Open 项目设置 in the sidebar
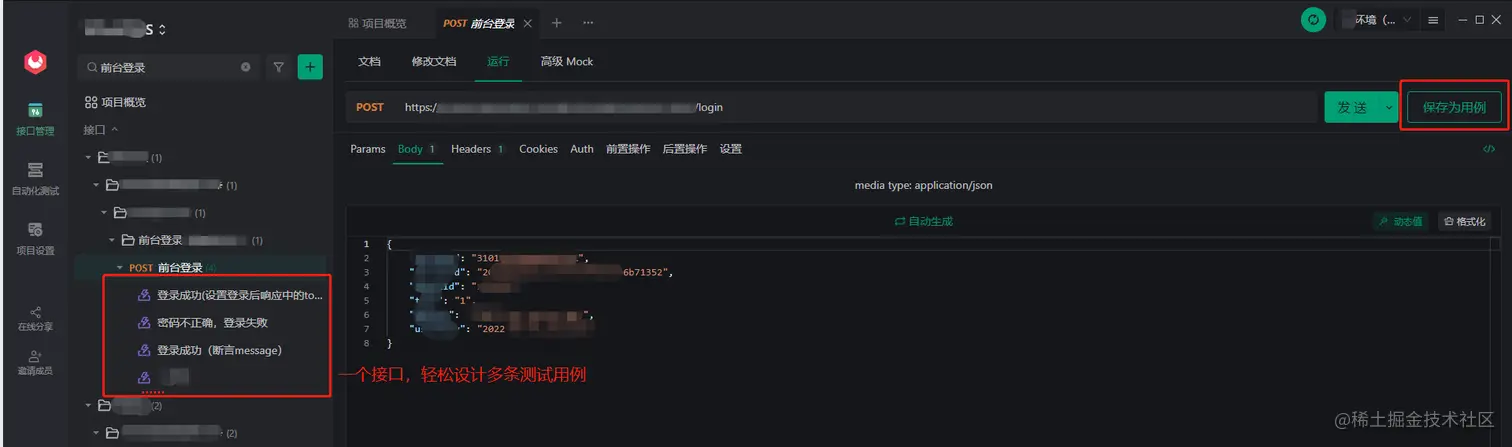The width and height of the screenshot is (1512, 447). [x=35, y=238]
